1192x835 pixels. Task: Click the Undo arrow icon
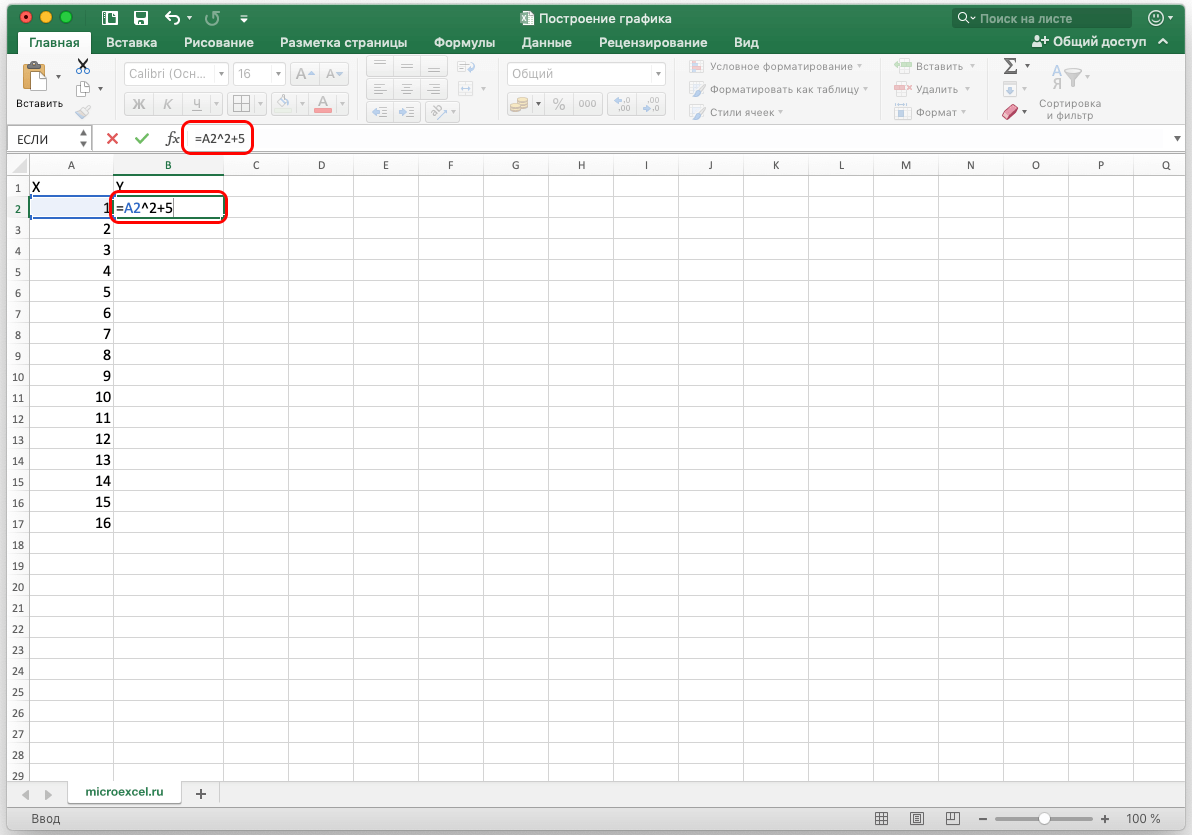click(x=173, y=18)
